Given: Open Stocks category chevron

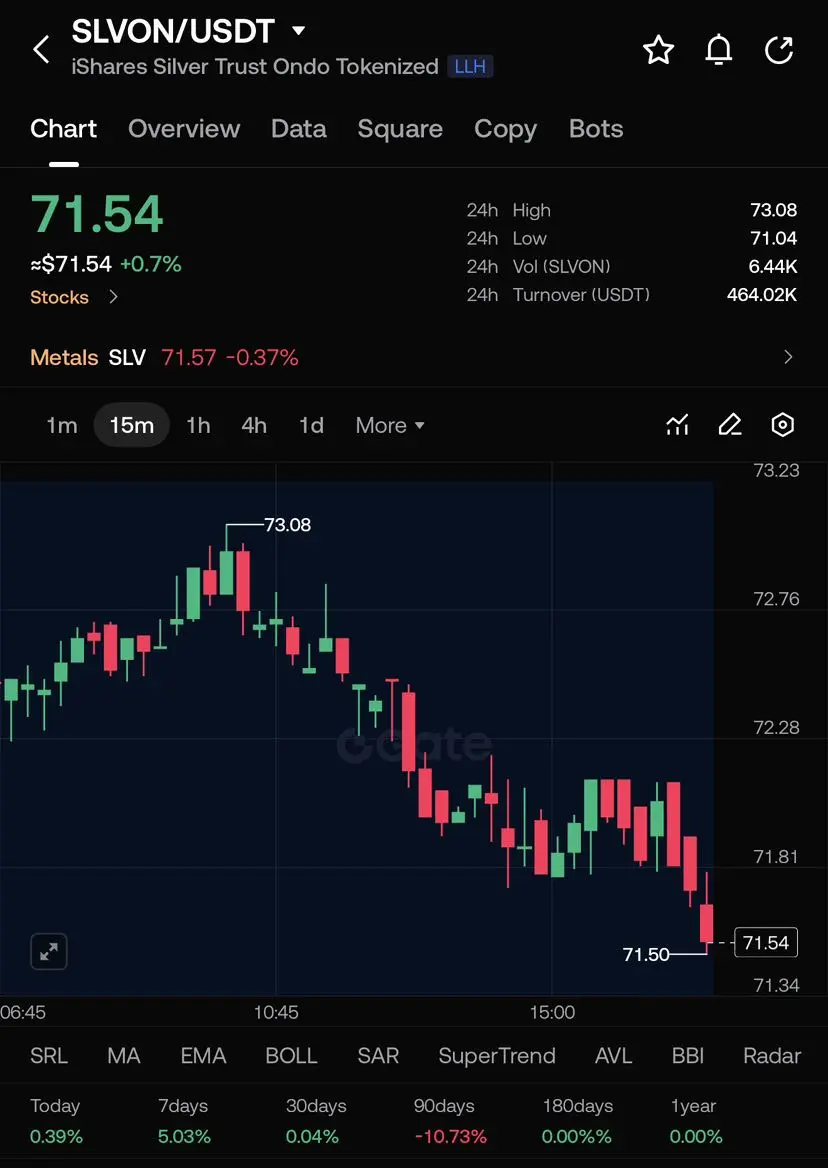Looking at the screenshot, I should click(113, 297).
